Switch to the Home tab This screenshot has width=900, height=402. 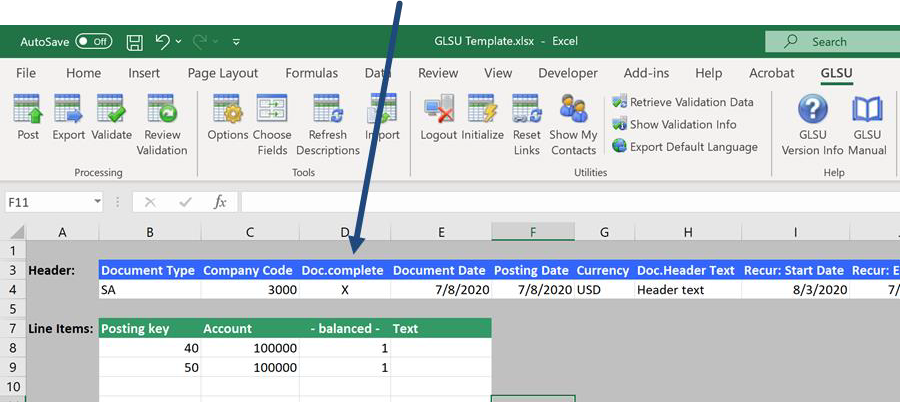83,74
